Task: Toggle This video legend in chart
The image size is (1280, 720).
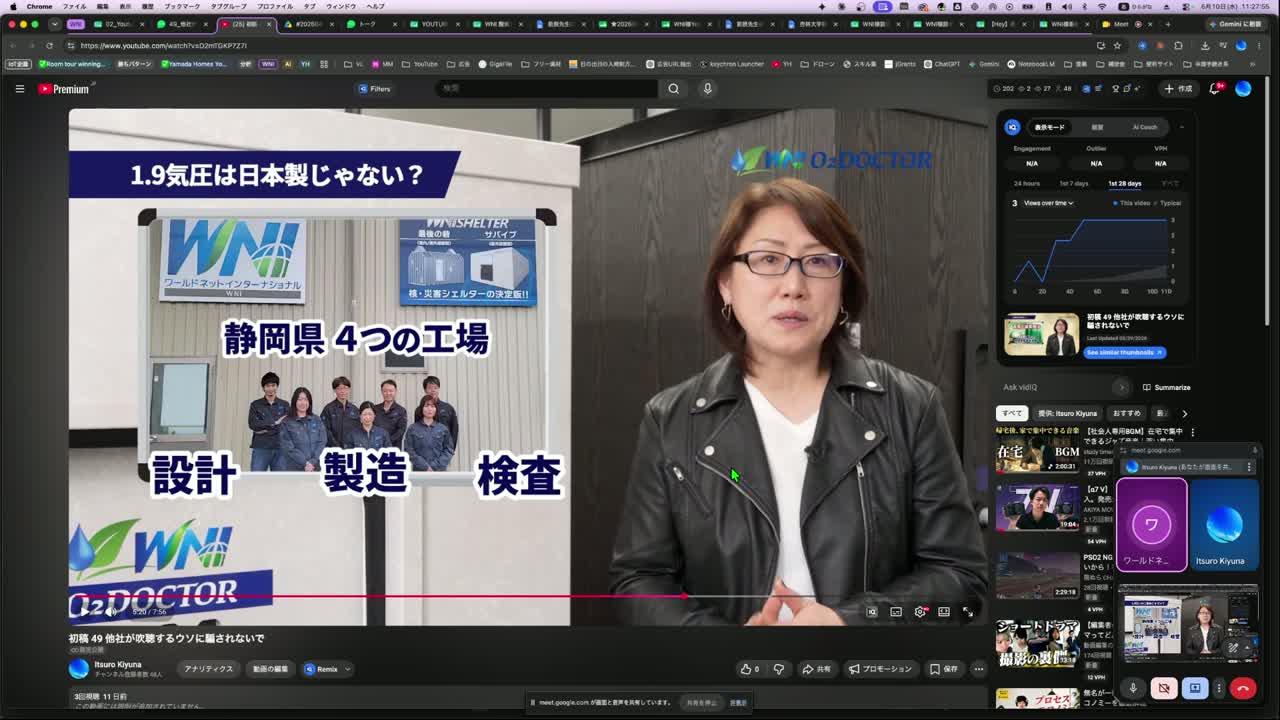Action: point(1133,203)
